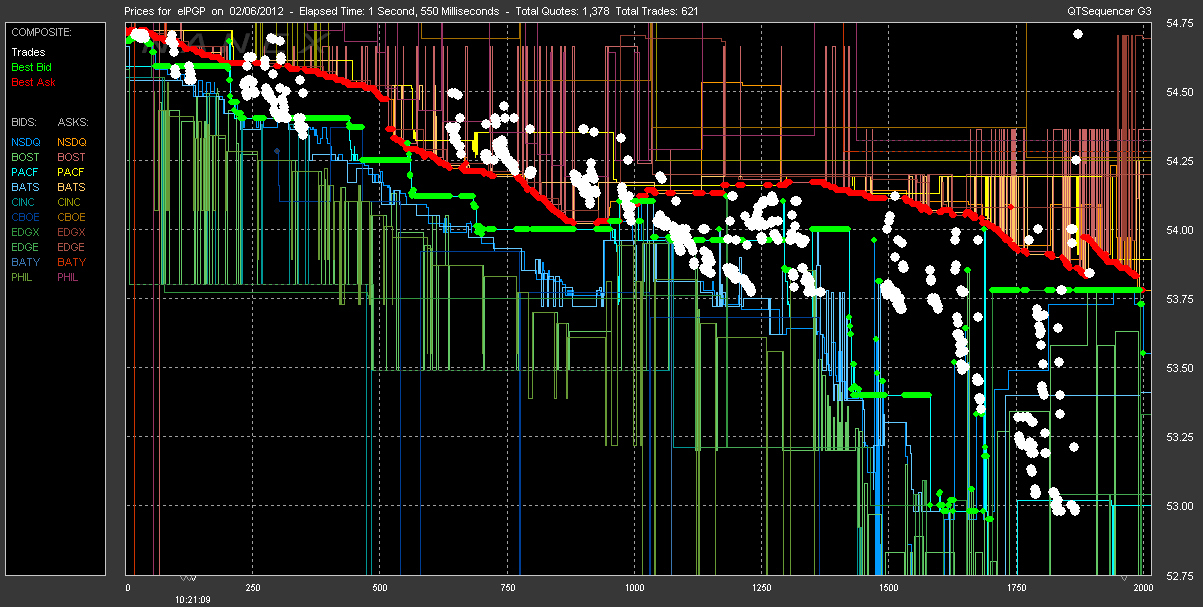Click the chart title starting 'Prices for eIPGP'
This screenshot has height=607, width=1203.
point(412,10)
